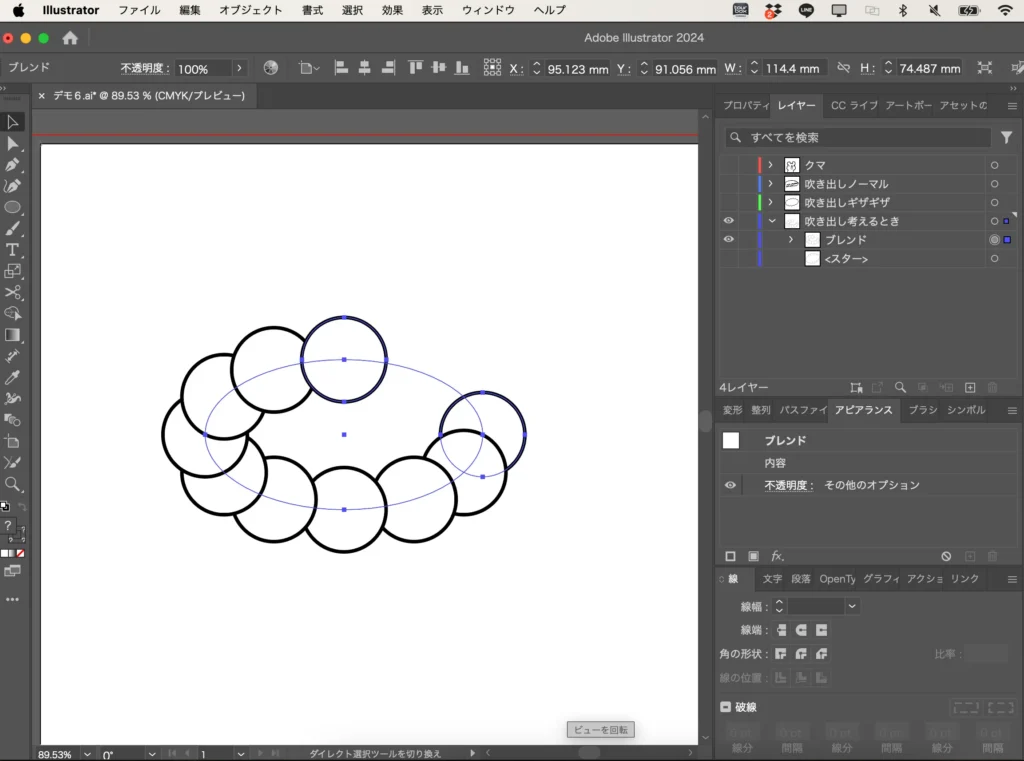1024x761 pixels.
Task: Click the white ブレンド appearance swatch
Action: (x=731, y=440)
